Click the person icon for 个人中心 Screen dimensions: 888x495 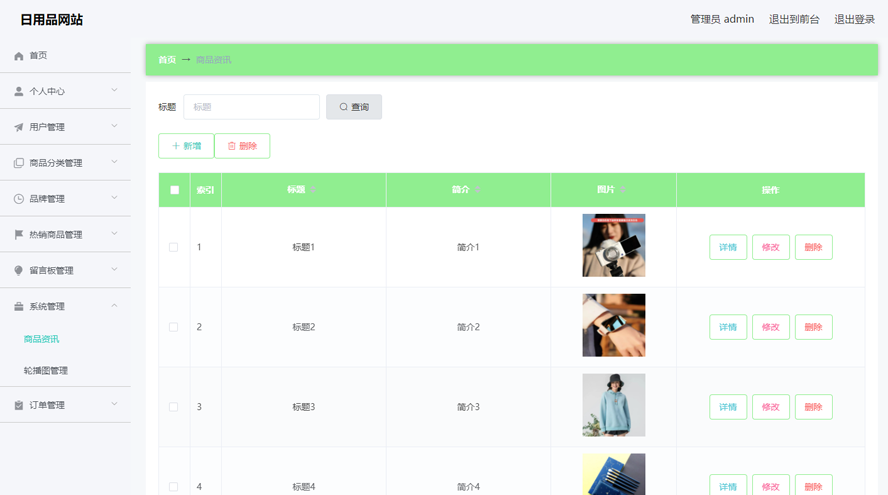pos(19,91)
